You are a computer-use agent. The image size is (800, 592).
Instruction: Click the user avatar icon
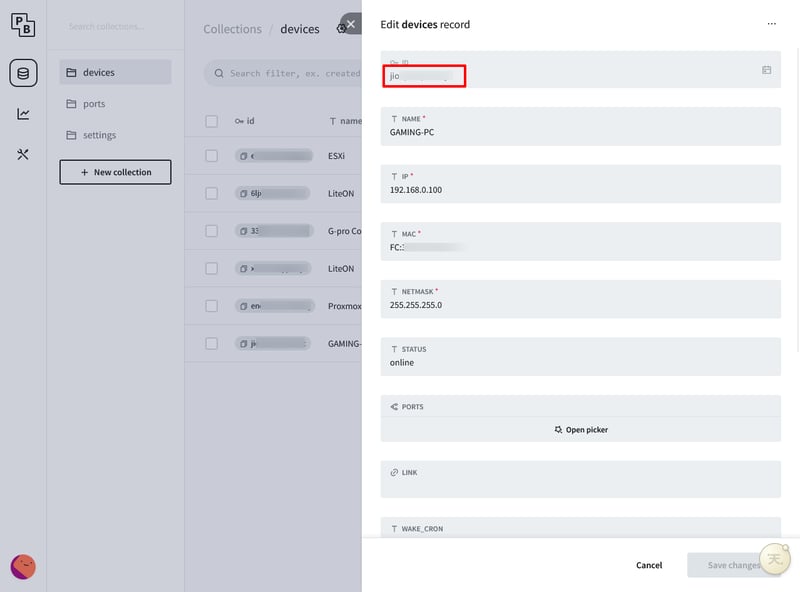[23, 567]
